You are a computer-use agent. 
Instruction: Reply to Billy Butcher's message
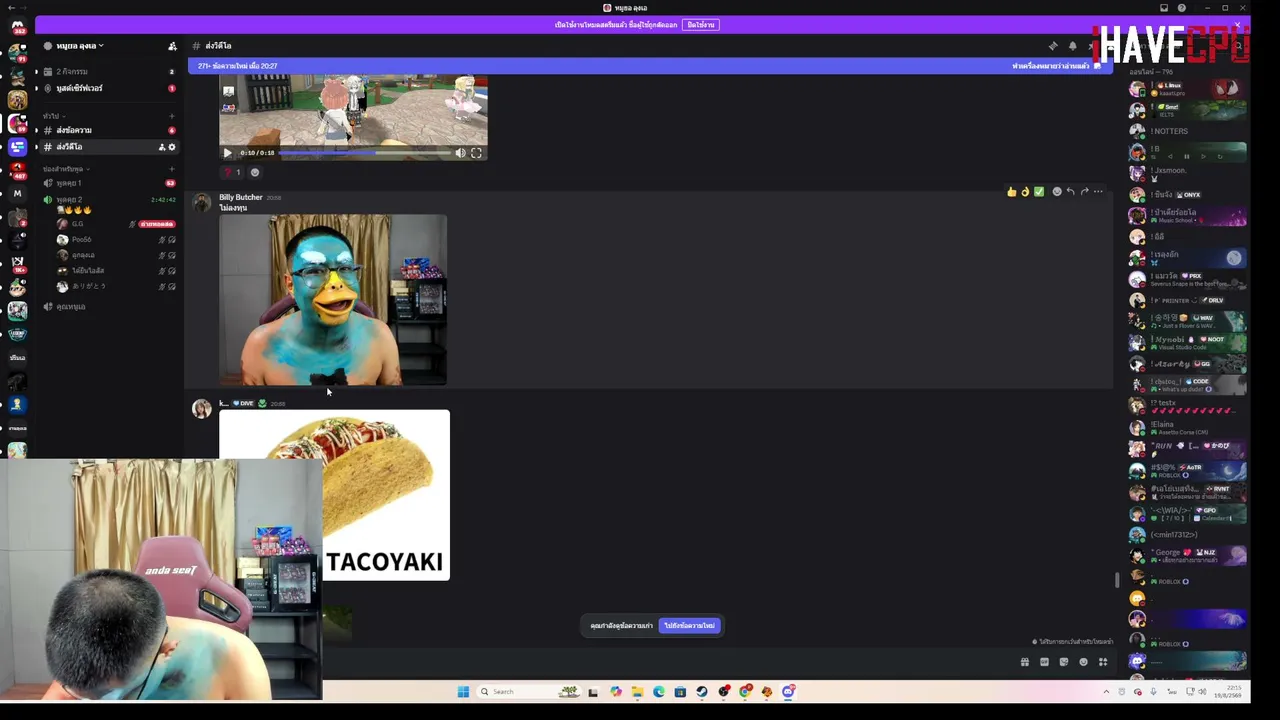(x=1070, y=192)
